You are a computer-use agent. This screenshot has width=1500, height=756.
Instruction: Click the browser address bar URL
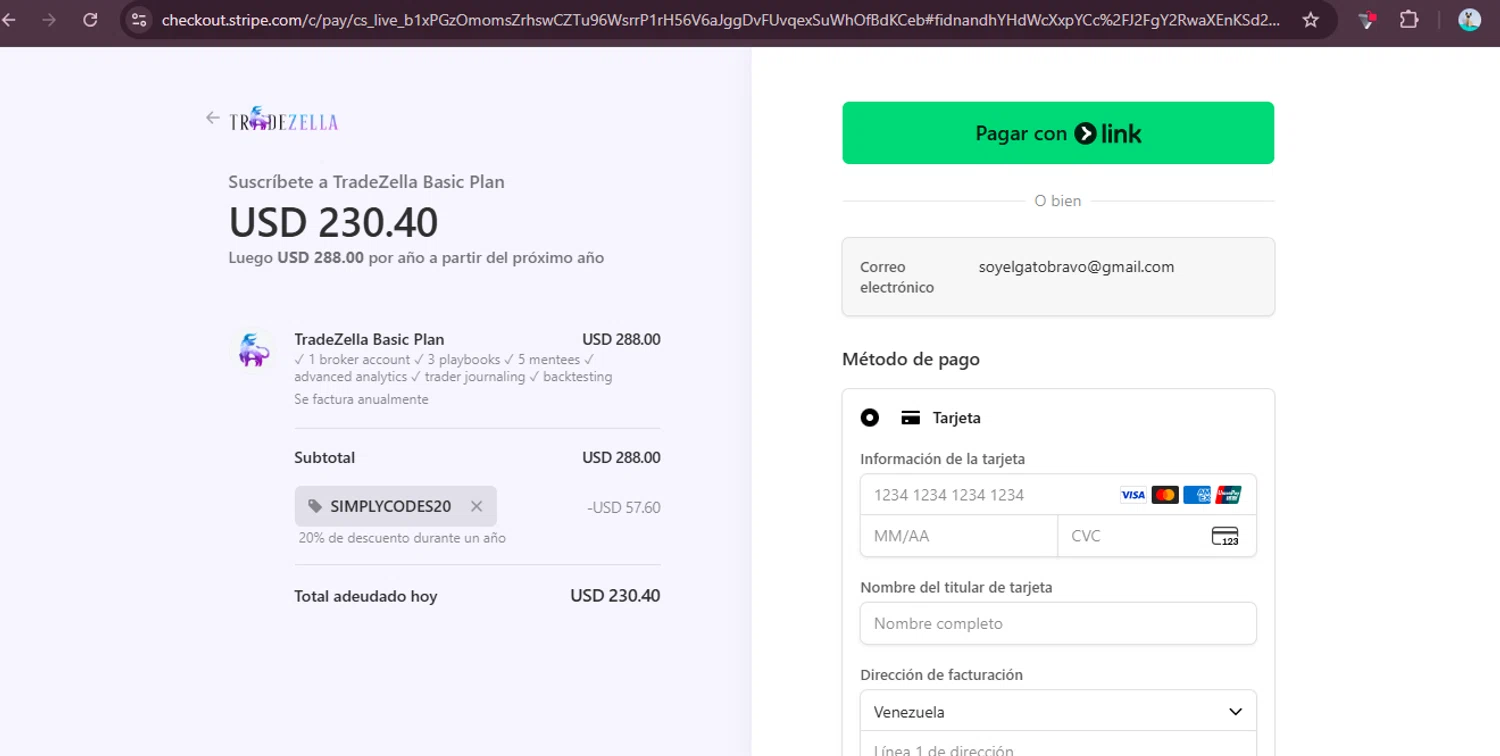(x=720, y=19)
